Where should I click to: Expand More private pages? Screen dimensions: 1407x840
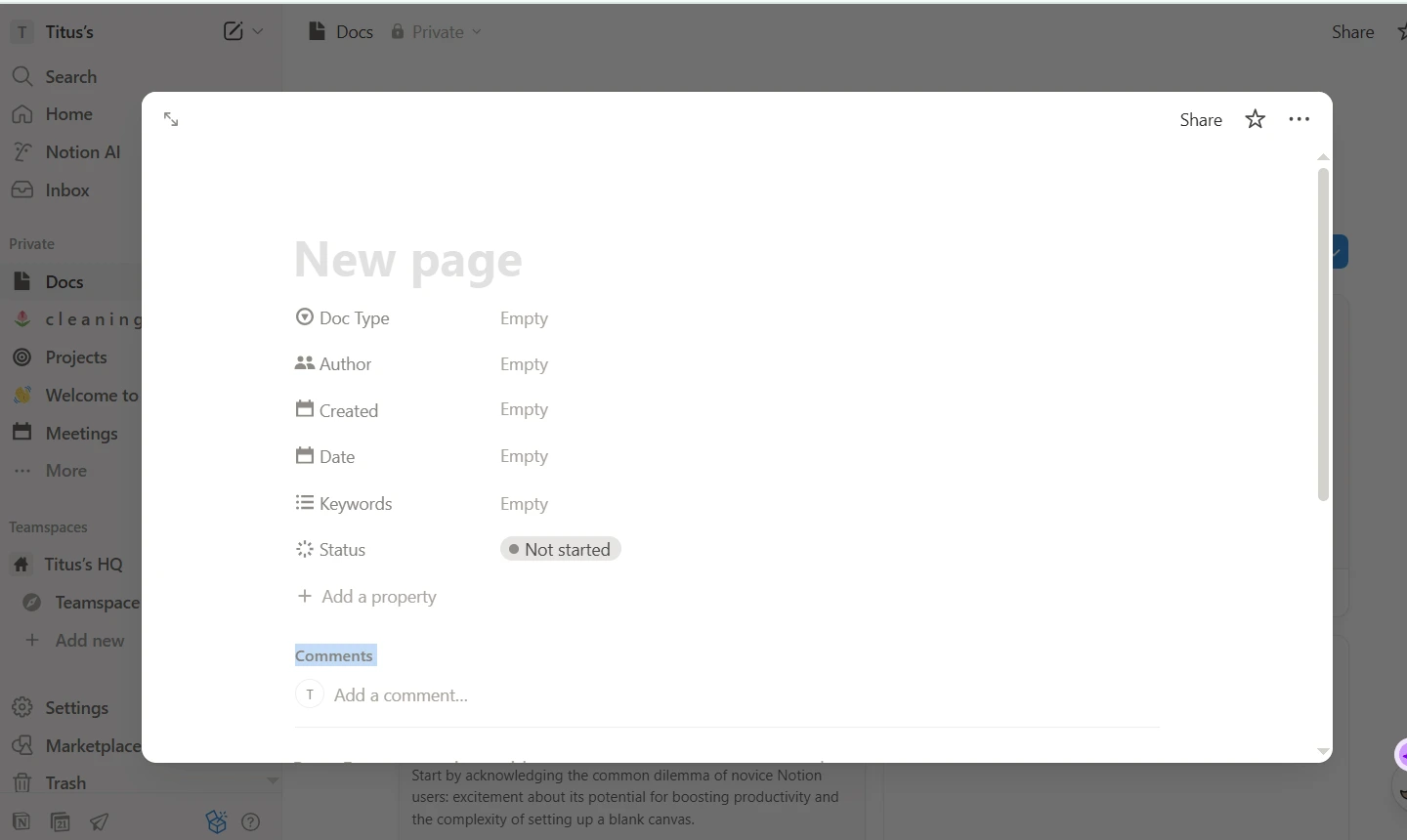click(x=65, y=471)
